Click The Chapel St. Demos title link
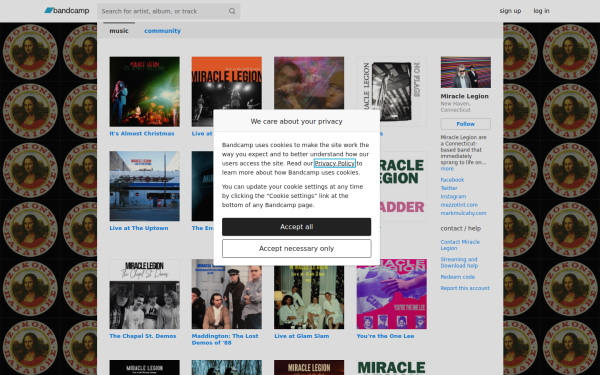The width and height of the screenshot is (600, 375). click(143, 336)
